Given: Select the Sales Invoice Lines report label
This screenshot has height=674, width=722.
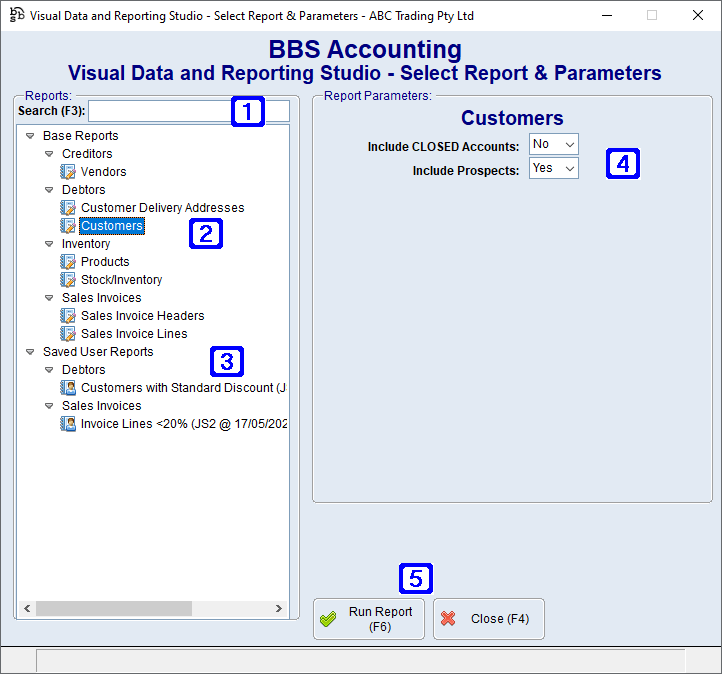Looking at the screenshot, I should tap(134, 334).
